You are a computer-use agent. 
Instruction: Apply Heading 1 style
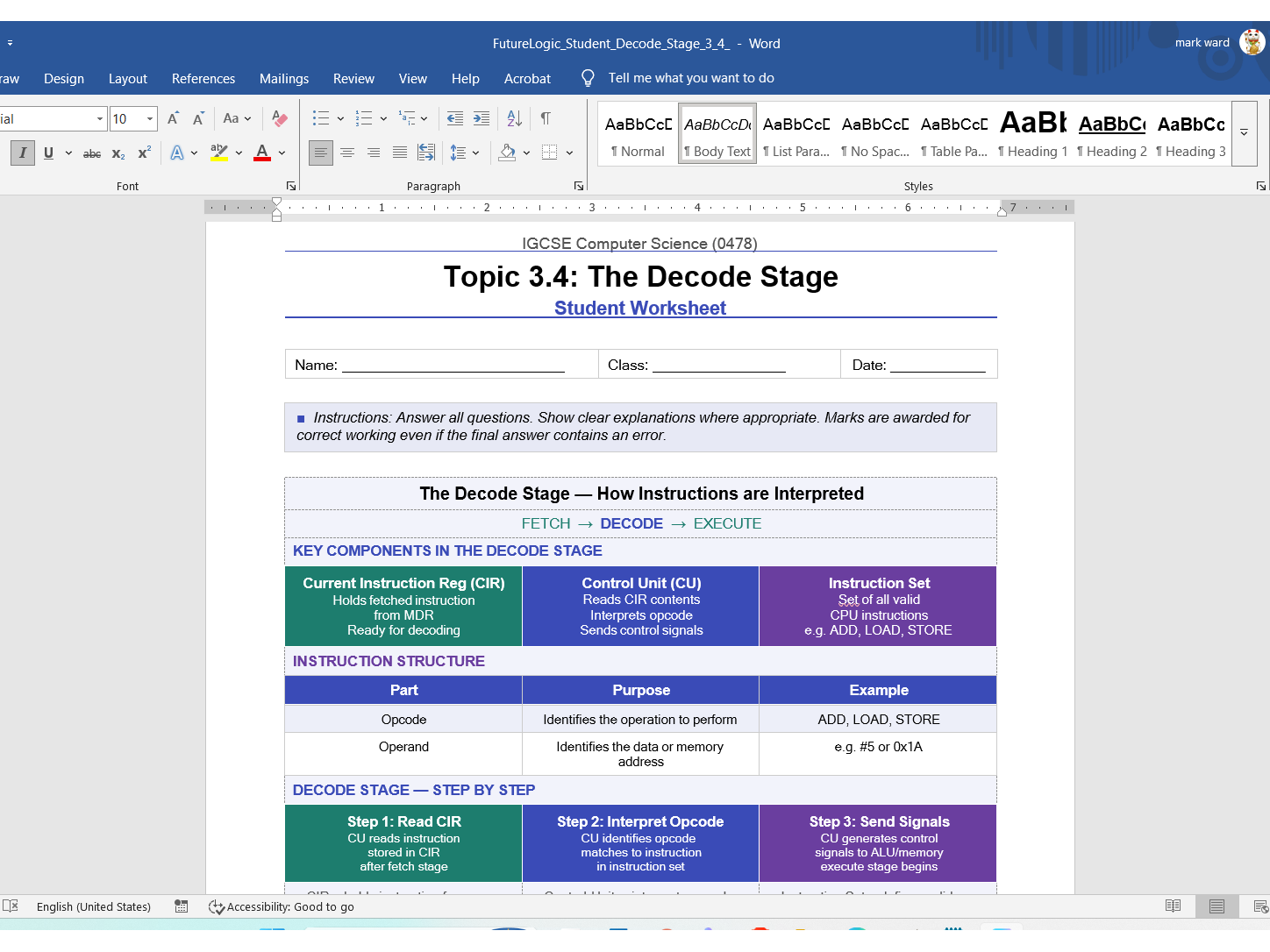[1033, 134]
